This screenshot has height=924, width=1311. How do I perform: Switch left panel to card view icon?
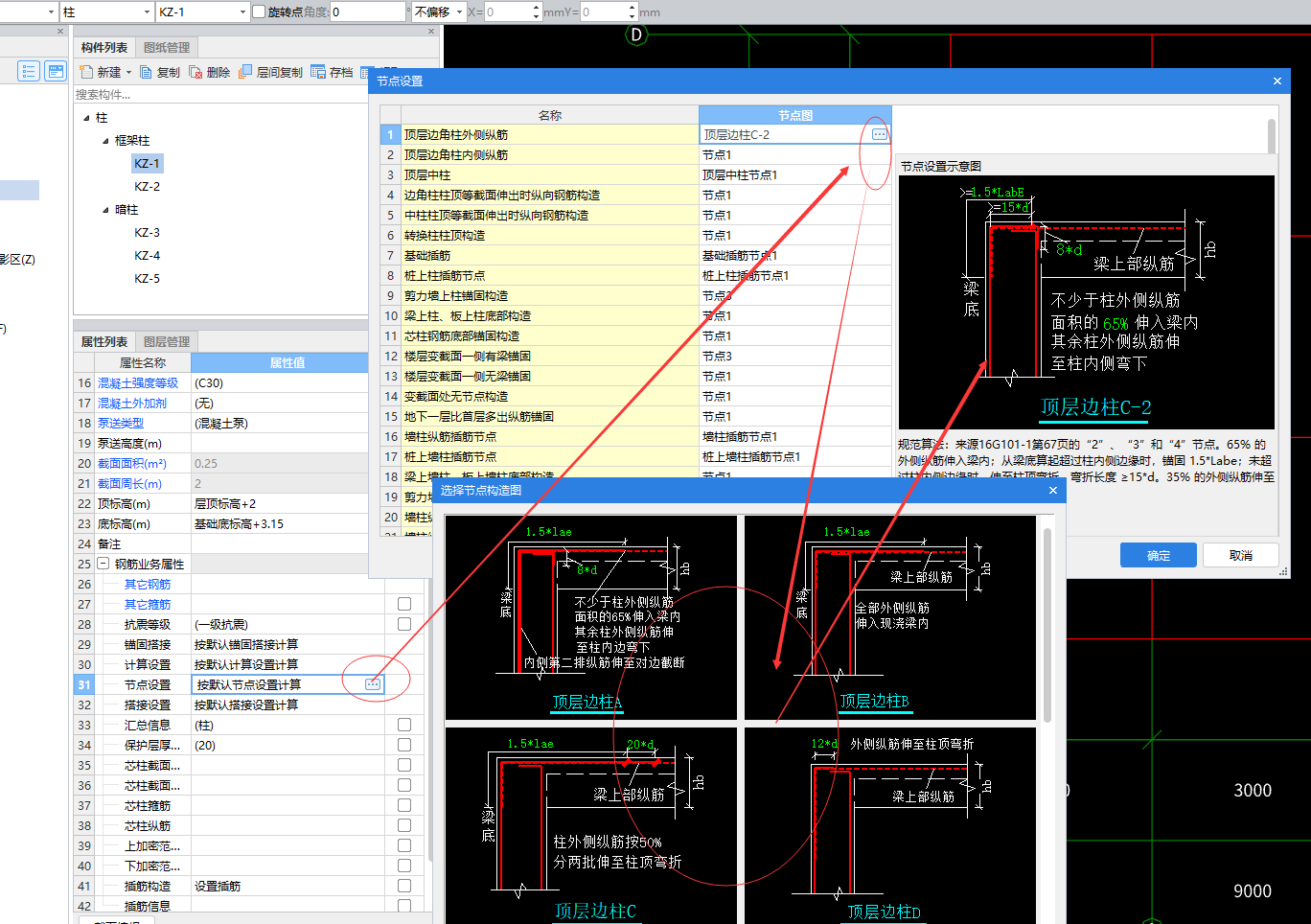[57, 71]
